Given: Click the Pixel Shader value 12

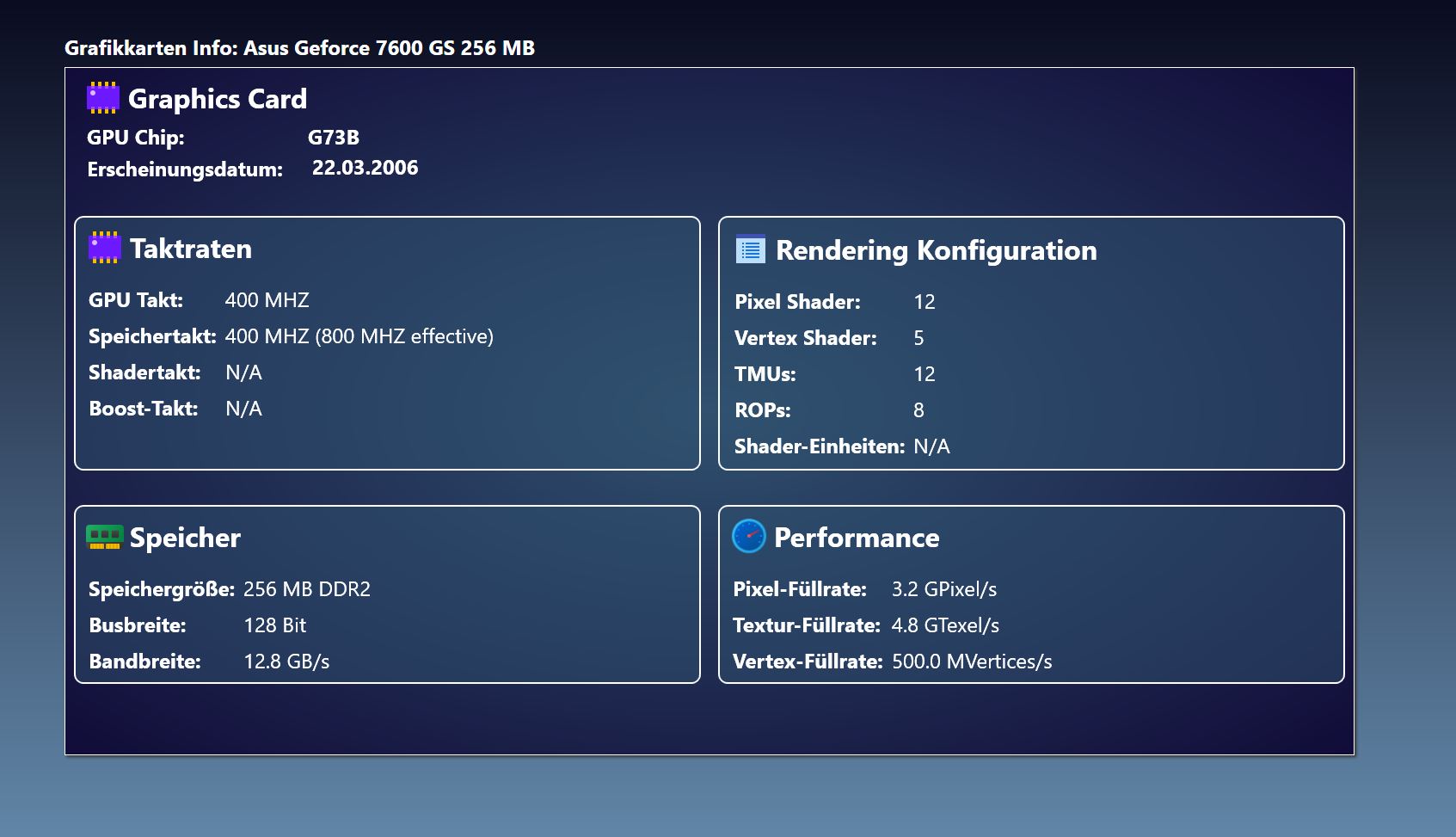Looking at the screenshot, I should pyautogui.click(x=925, y=302).
